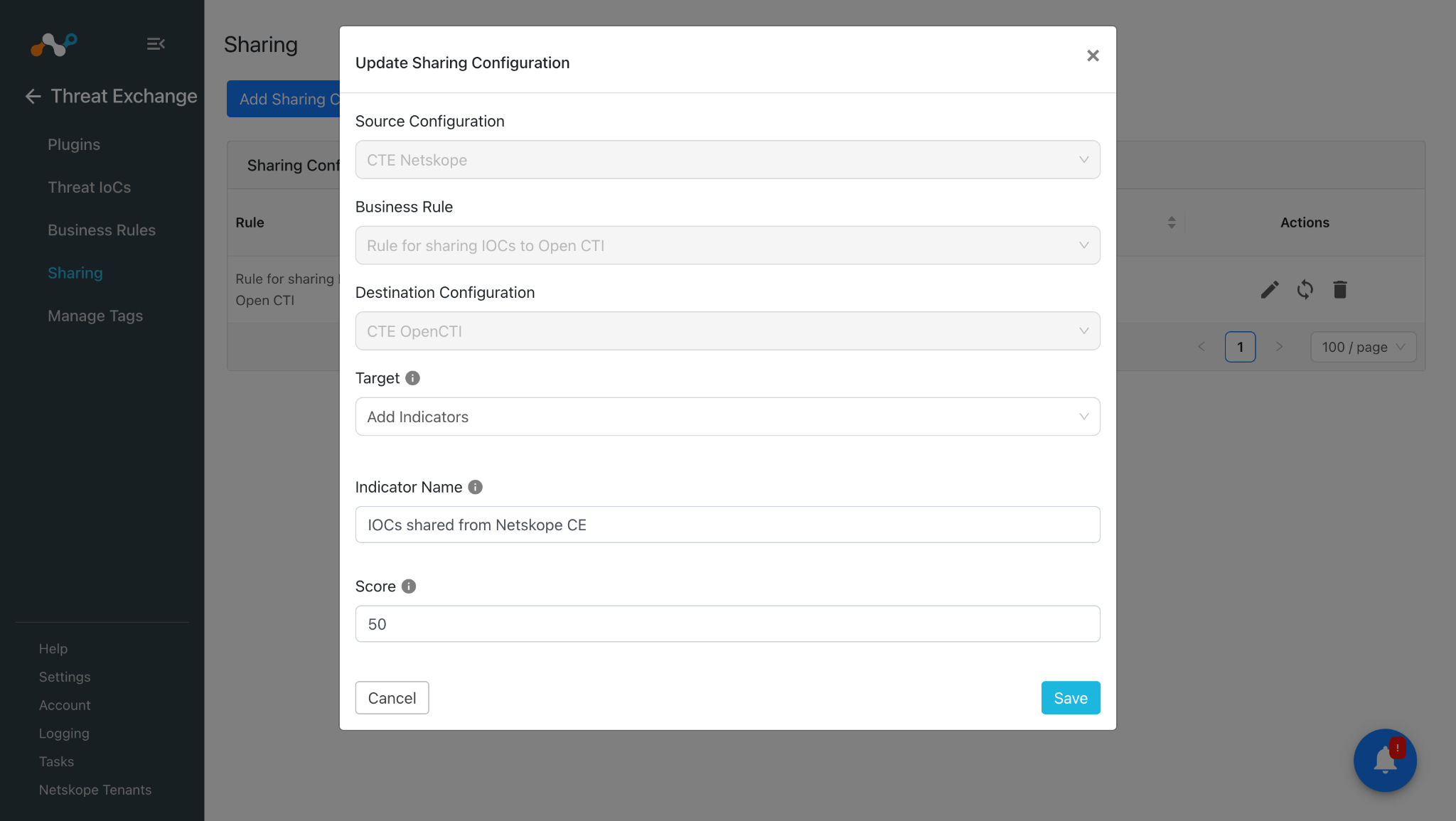Expand the Destination Configuration dropdown

(727, 331)
